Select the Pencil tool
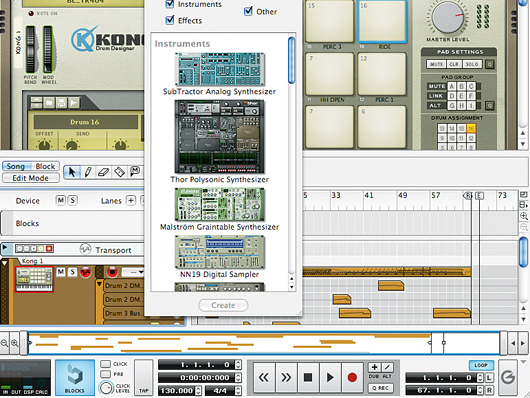The height and width of the screenshot is (398, 530). [x=88, y=172]
